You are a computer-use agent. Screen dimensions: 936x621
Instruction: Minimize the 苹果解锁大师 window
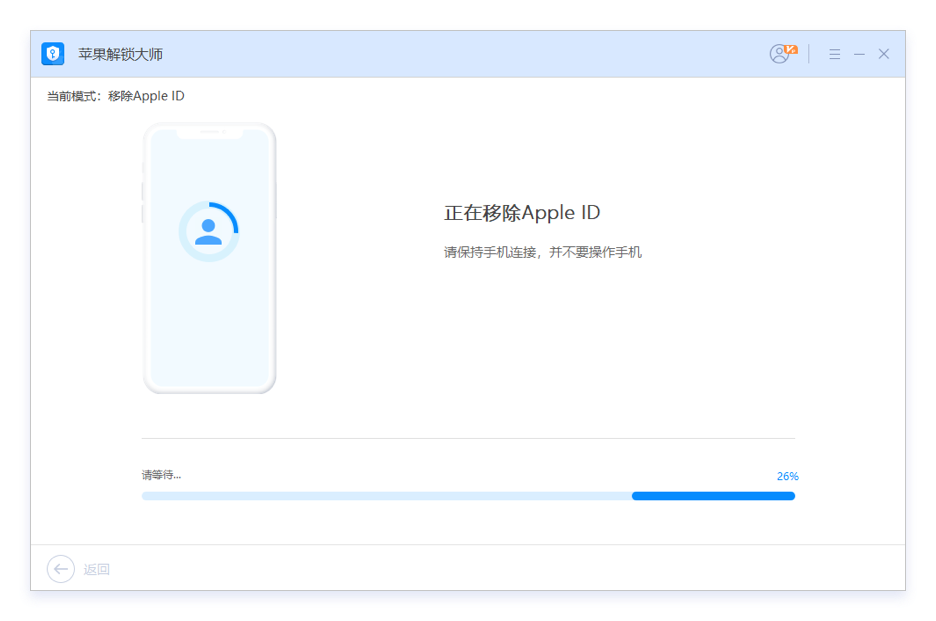tap(859, 54)
